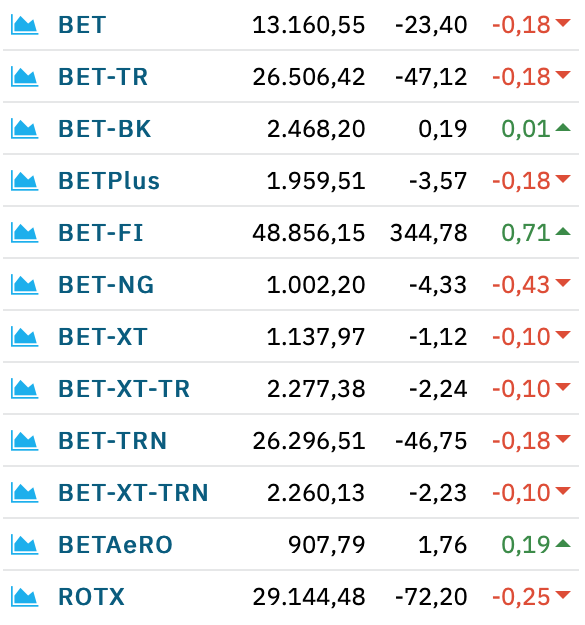Open the chart icon for BET-XT
Screen dimensions: 585x625
(x=24, y=337)
